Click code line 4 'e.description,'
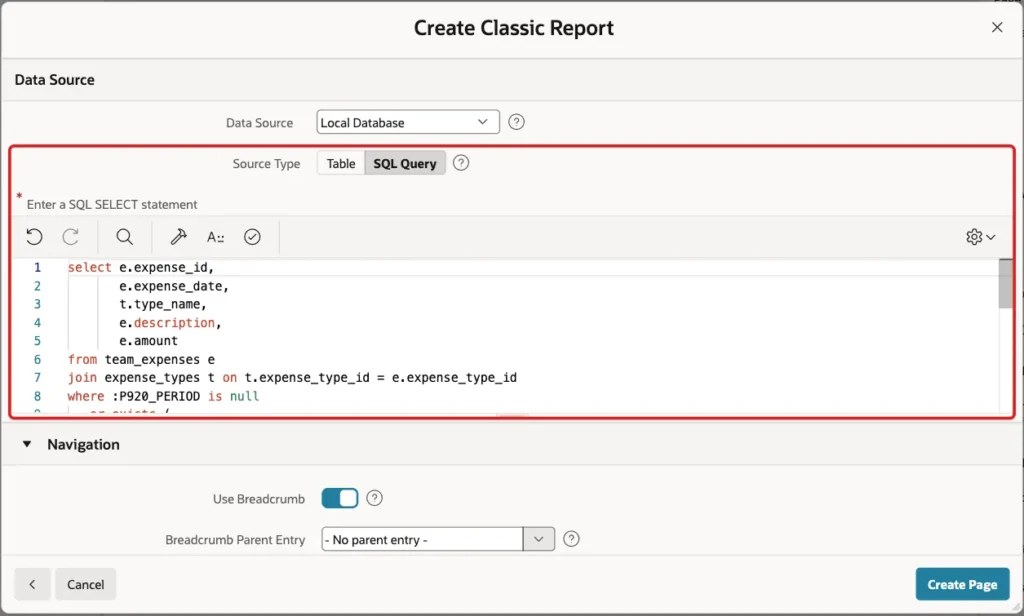Viewport: 1024px width, 616px height. point(170,323)
